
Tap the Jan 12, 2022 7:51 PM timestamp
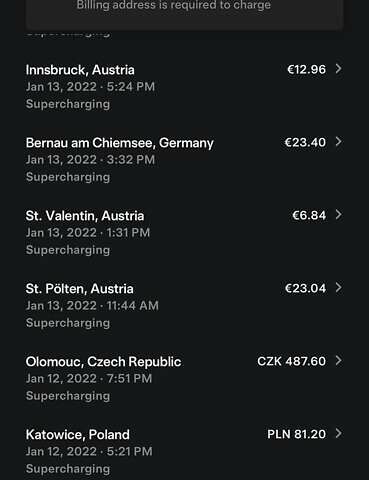coord(89,379)
